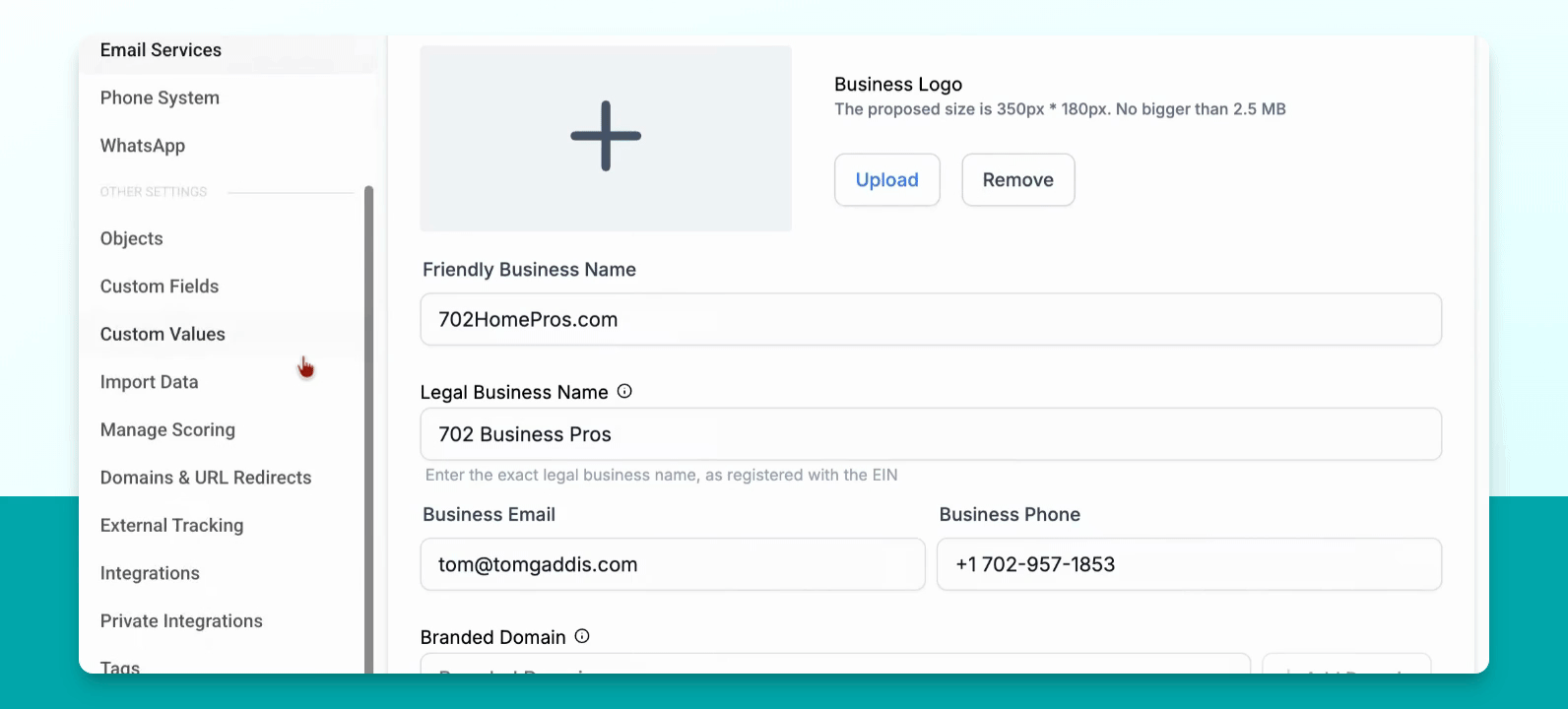Click the Remove logo button
Image resolution: width=1568 pixels, height=709 pixels.
pos(1018,180)
